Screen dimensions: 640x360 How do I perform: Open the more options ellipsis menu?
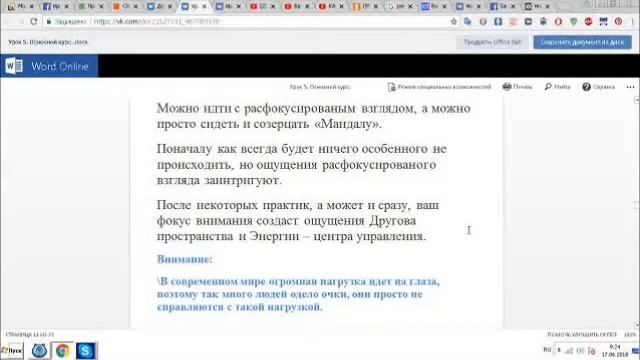point(630,87)
